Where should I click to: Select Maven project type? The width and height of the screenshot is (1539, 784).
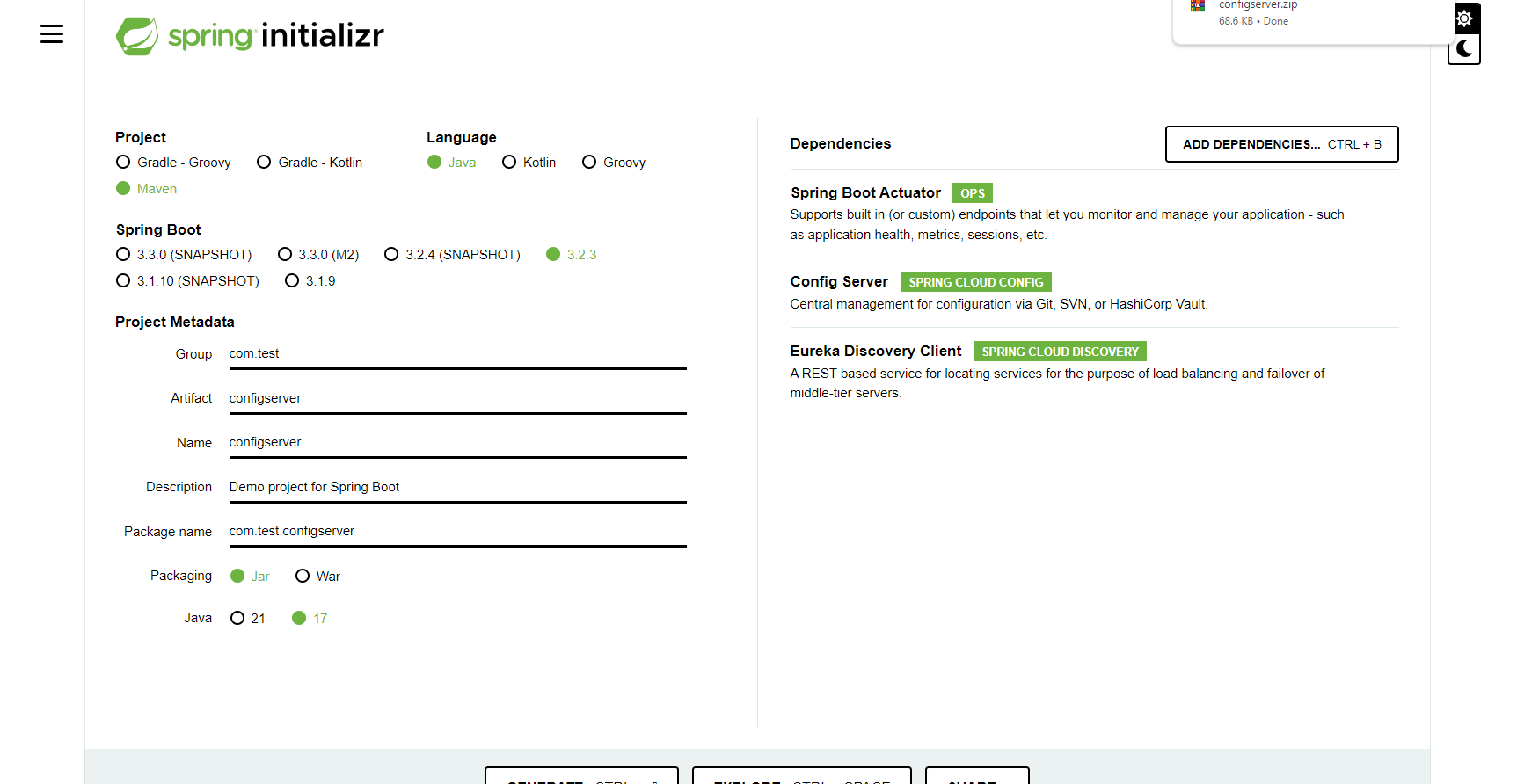[146, 189]
